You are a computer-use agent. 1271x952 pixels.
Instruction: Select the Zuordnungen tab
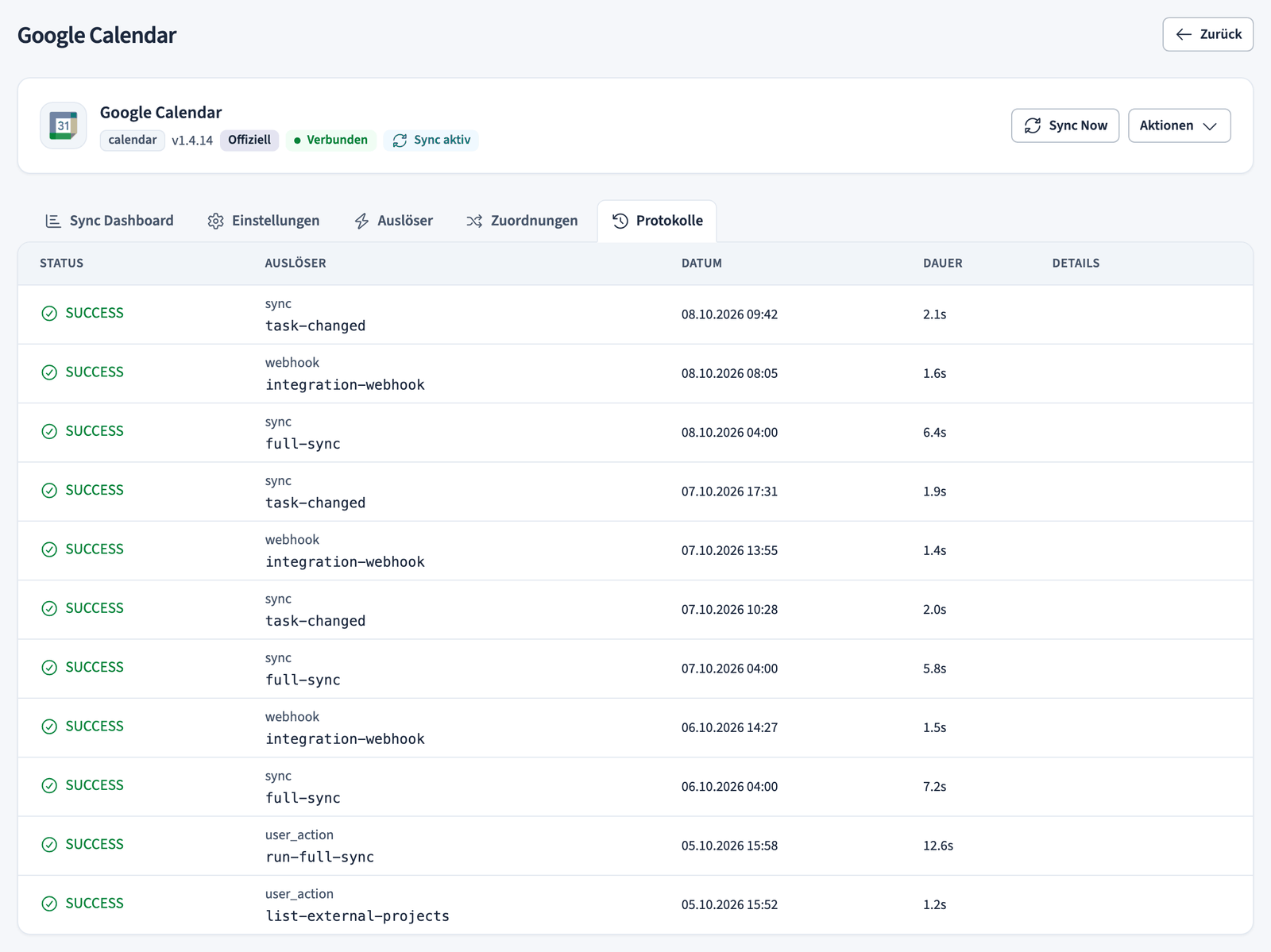pos(522,221)
